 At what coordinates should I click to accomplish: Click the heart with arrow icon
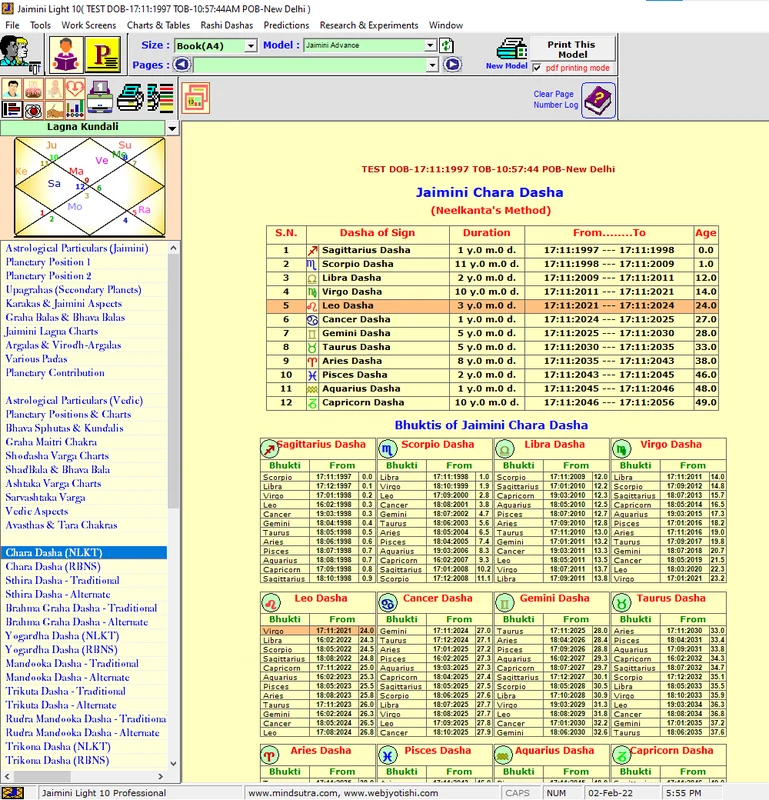[75, 89]
